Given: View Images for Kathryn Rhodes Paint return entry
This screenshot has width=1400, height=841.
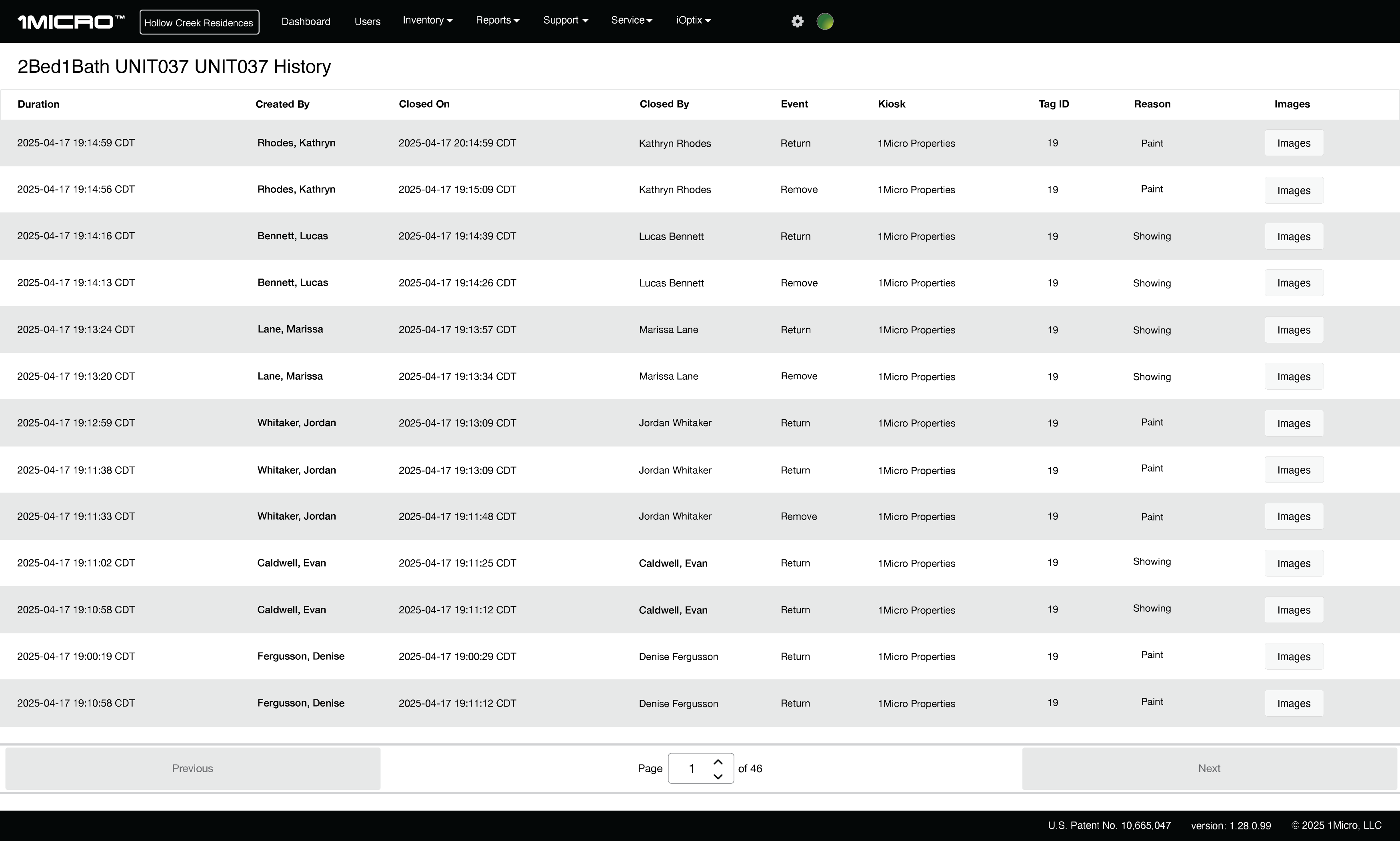Looking at the screenshot, I should (x=1294, y=143).
